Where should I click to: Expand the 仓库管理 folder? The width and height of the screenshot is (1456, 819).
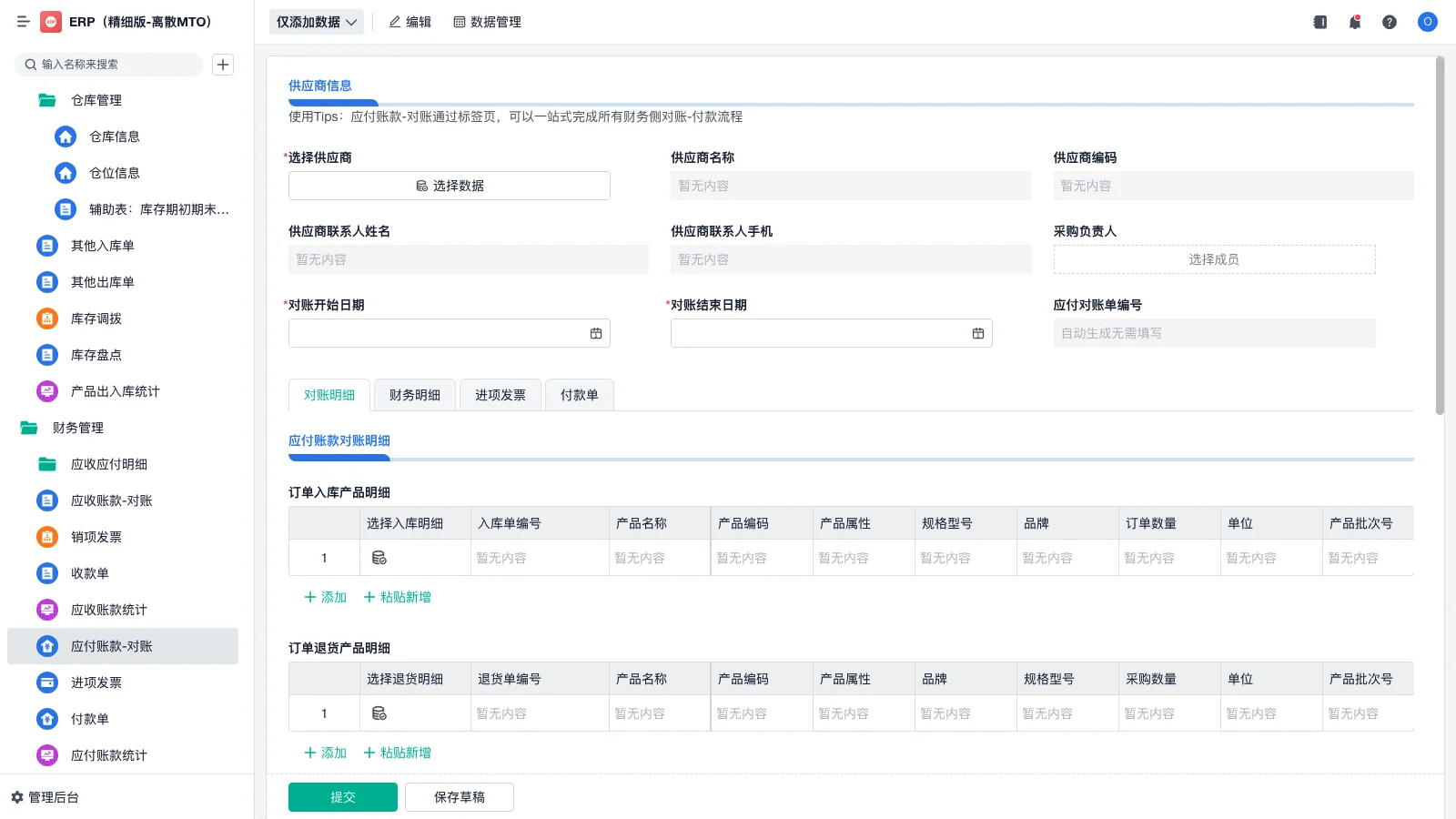point(46,100)
